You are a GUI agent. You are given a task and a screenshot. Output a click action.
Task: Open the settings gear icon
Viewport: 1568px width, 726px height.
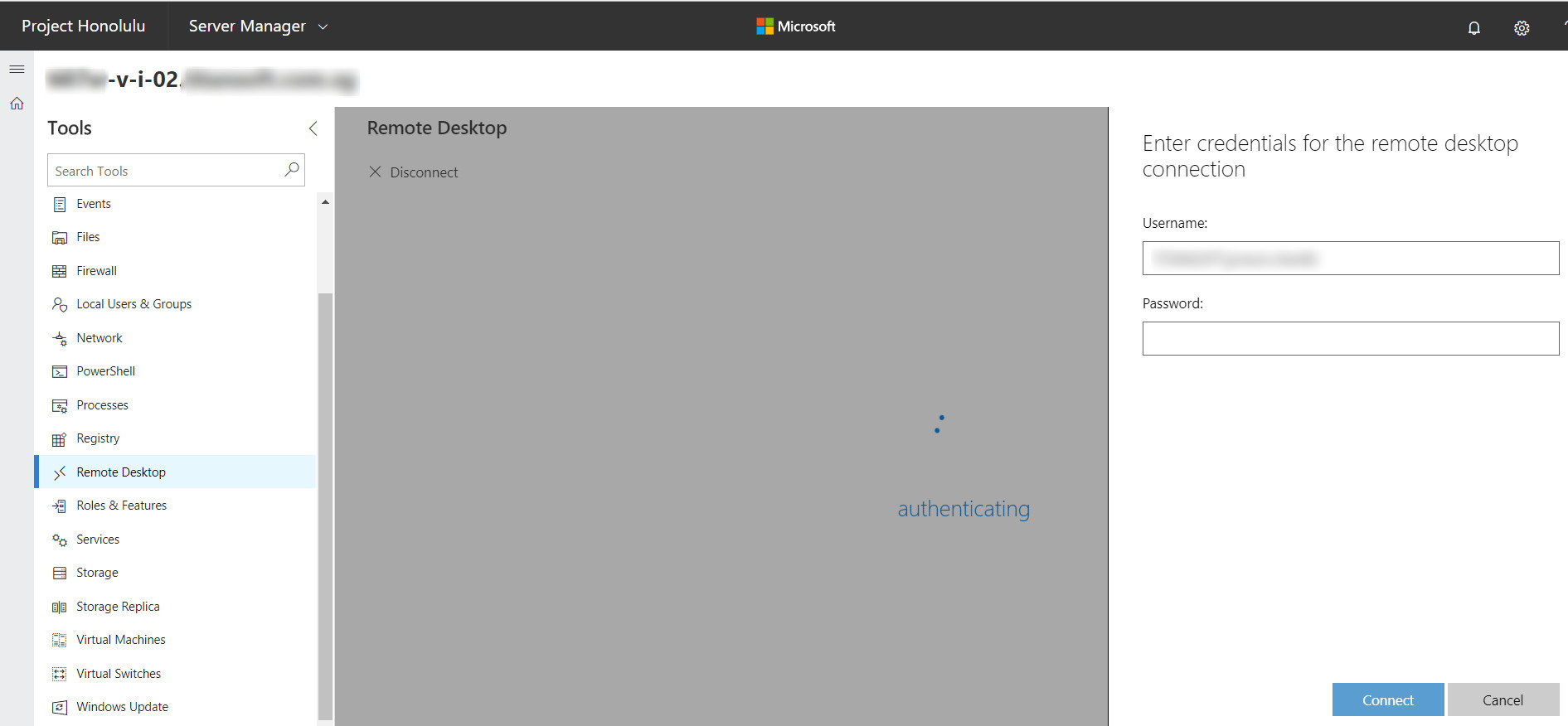tap(1522, 27)
